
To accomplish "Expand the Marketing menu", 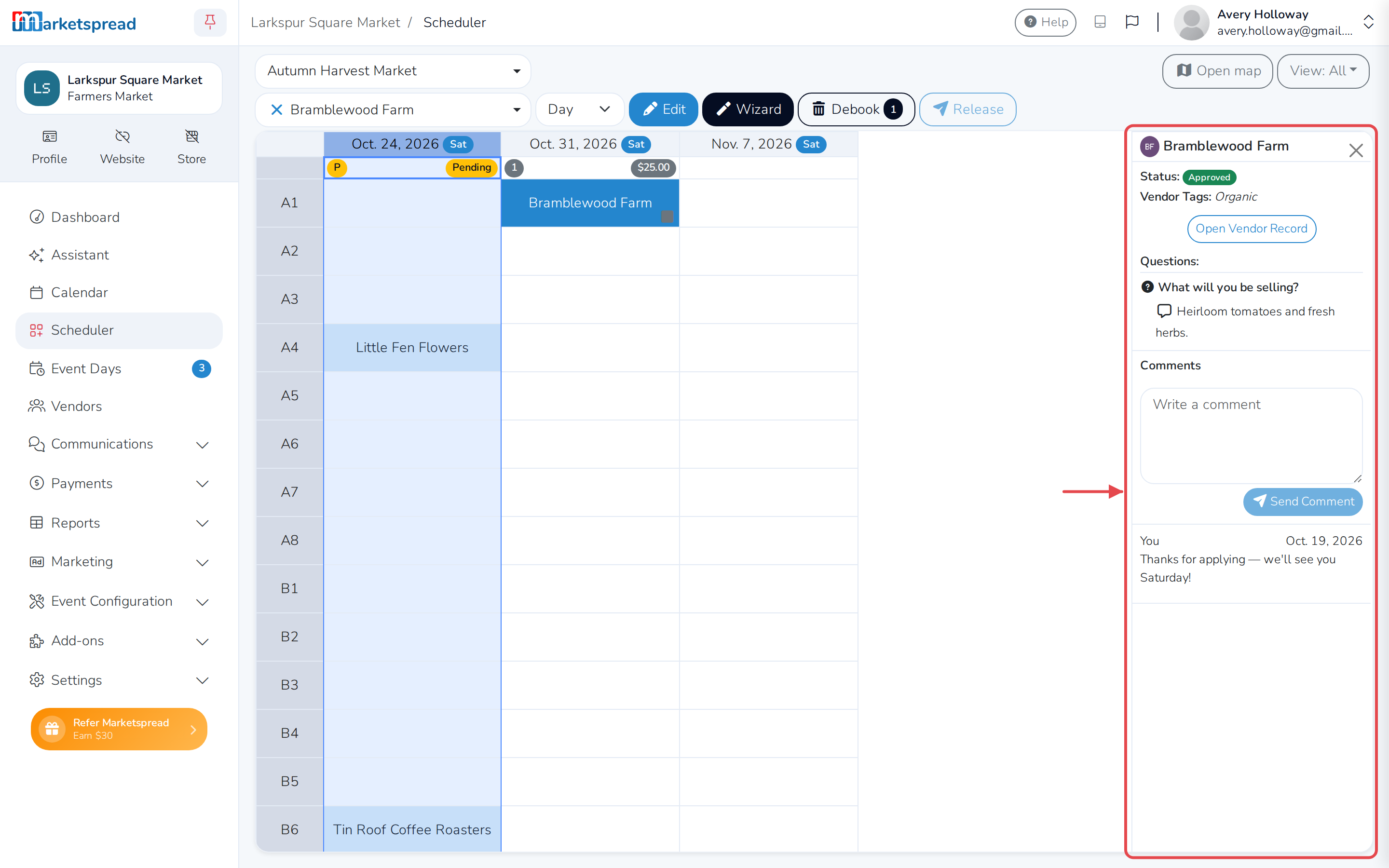I will [119, 562].
